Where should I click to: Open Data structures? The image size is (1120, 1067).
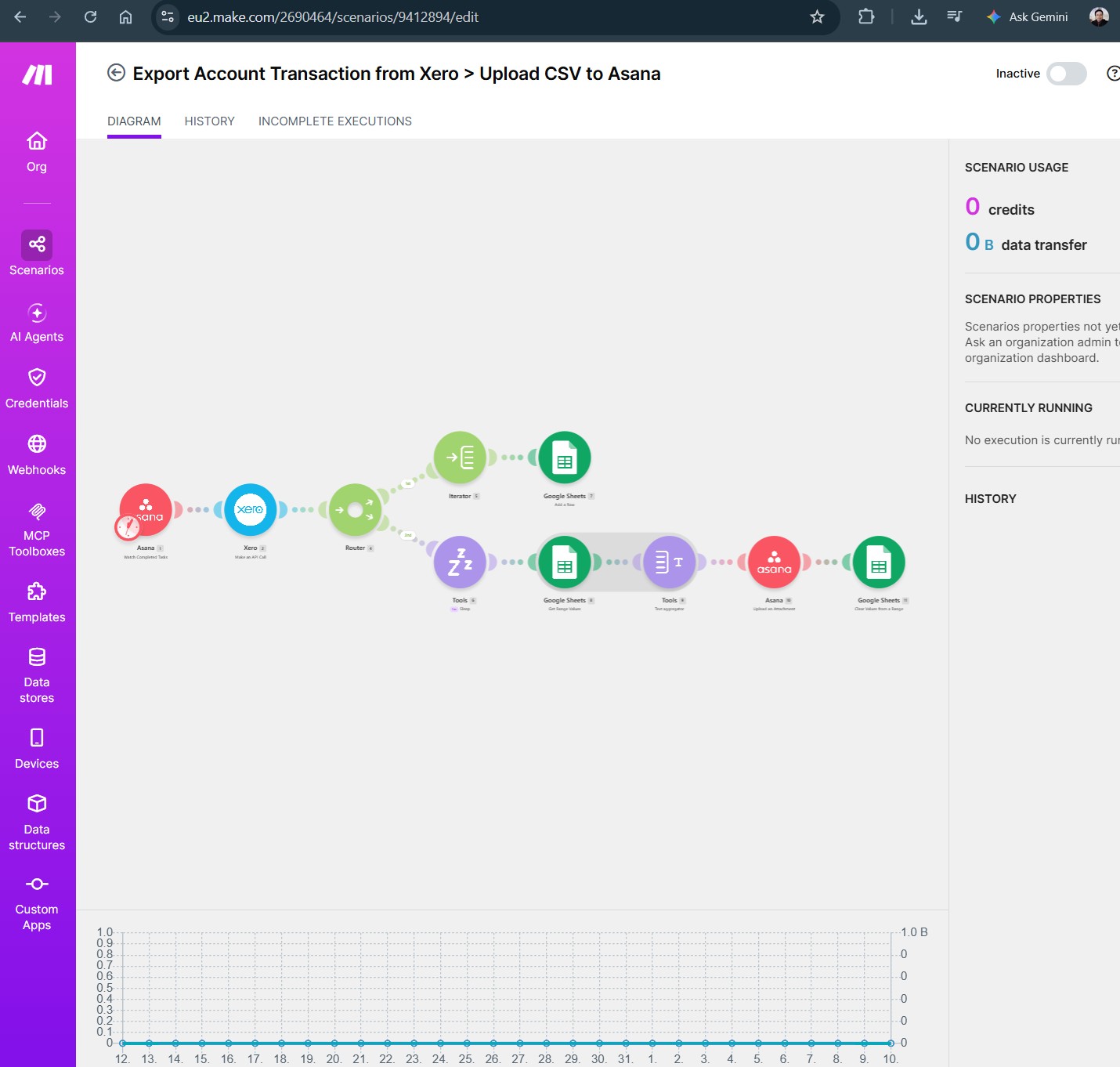coord(37,823)
